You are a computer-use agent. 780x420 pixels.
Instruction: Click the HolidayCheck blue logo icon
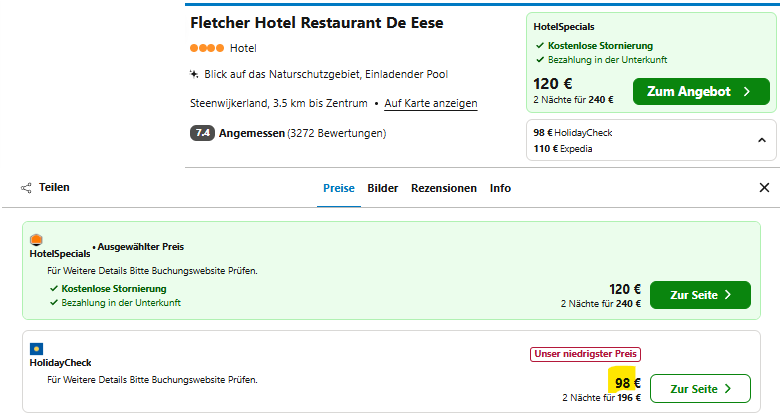point(36,349)
